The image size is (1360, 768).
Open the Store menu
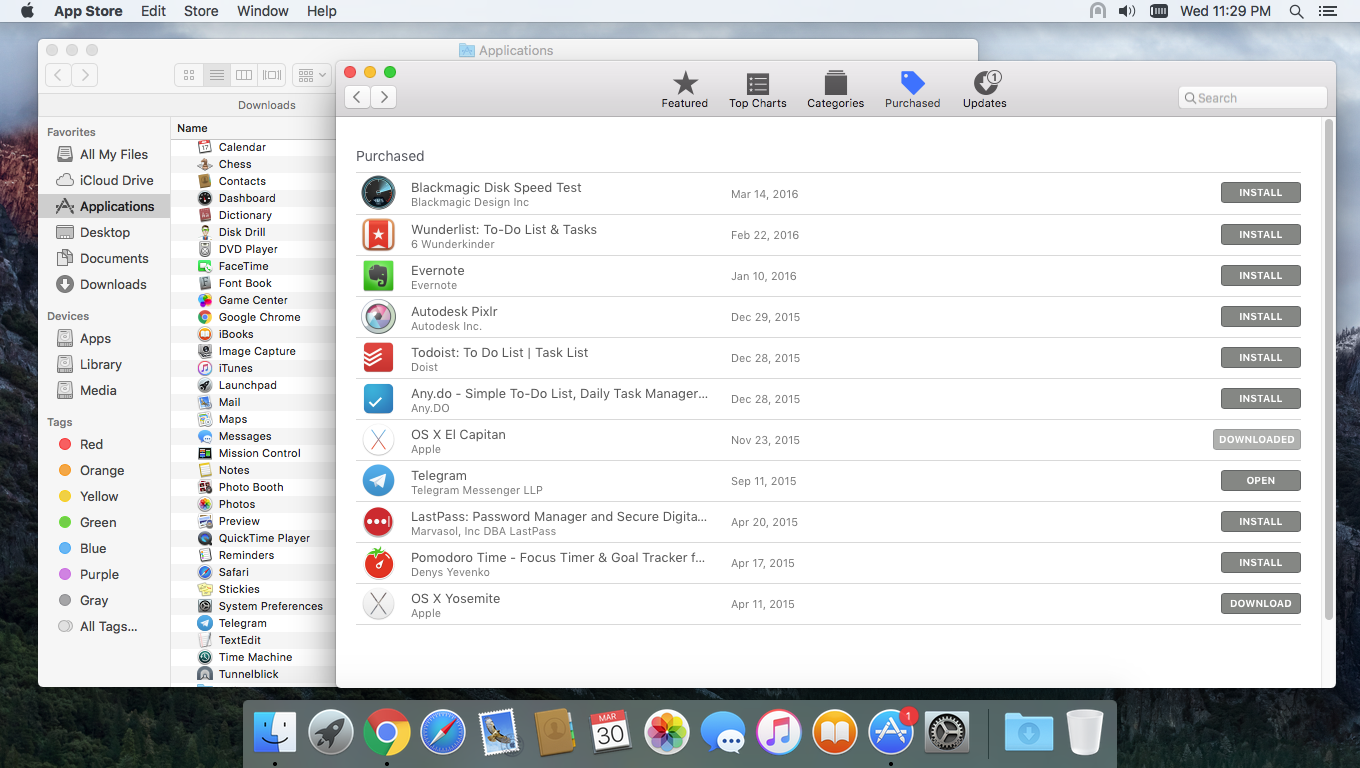tap(201, 11)
